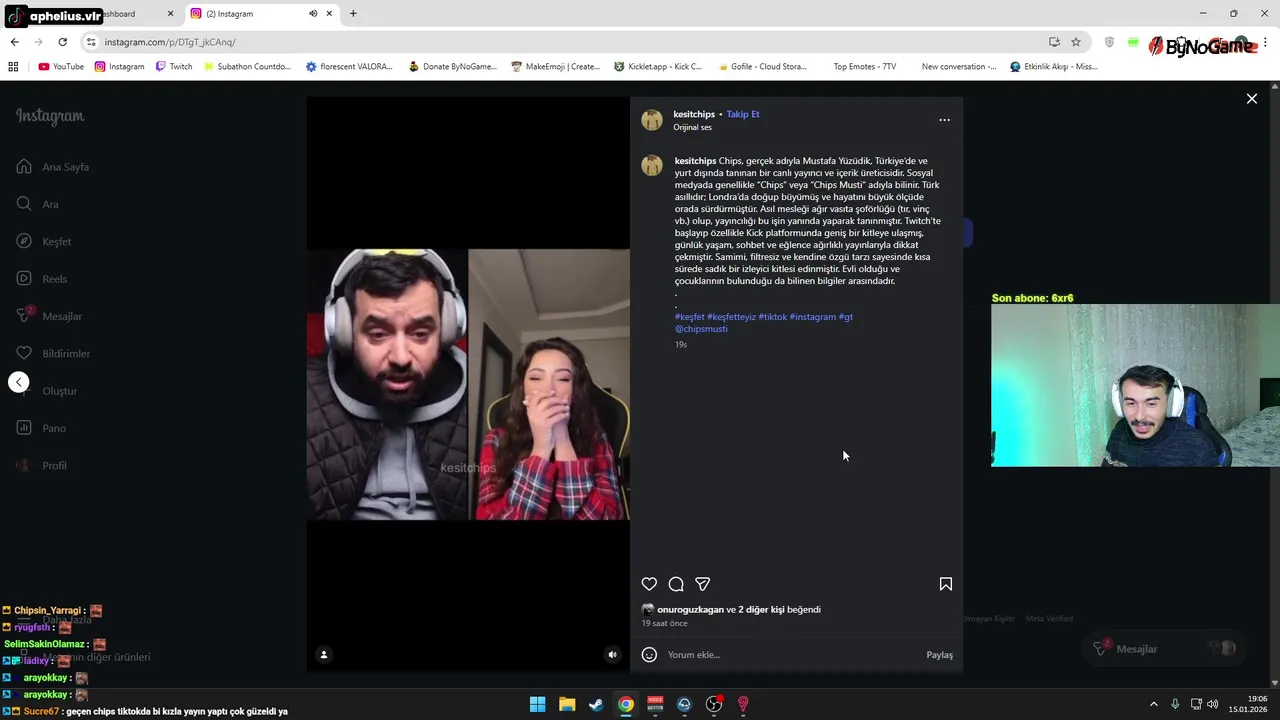This screenshot has width=1280, height=720.
Task: View onuroguzkagan who liked the post
Action: pos(690,609)
